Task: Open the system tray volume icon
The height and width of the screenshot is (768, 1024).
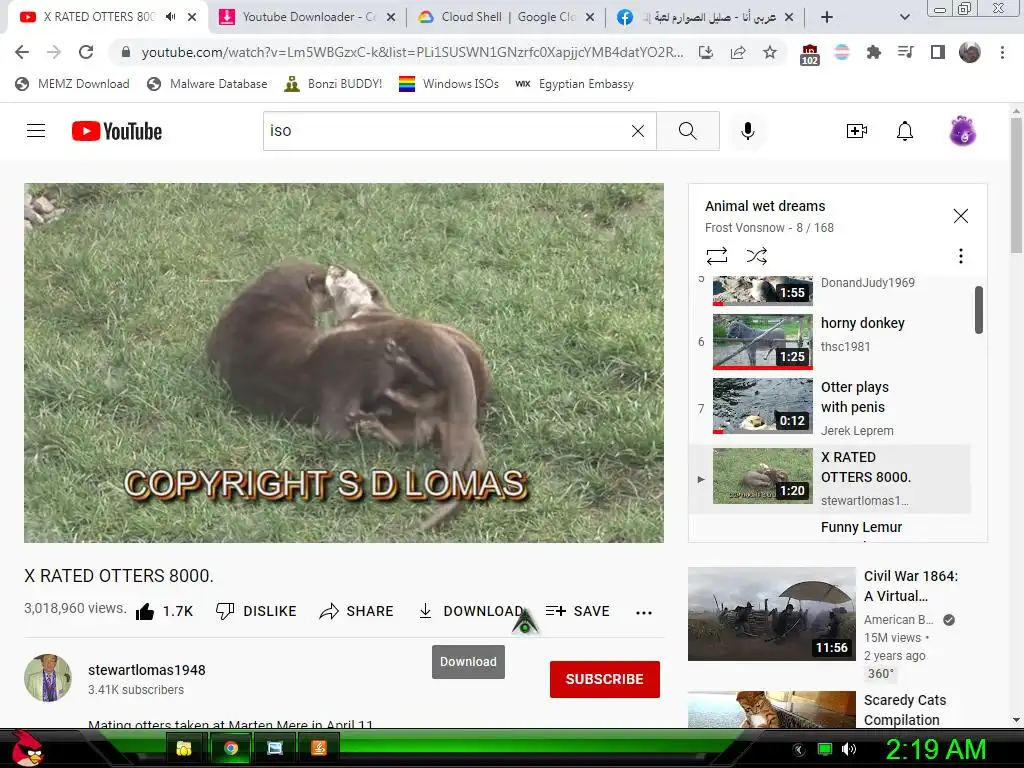Action: click(x=849, y=749)
